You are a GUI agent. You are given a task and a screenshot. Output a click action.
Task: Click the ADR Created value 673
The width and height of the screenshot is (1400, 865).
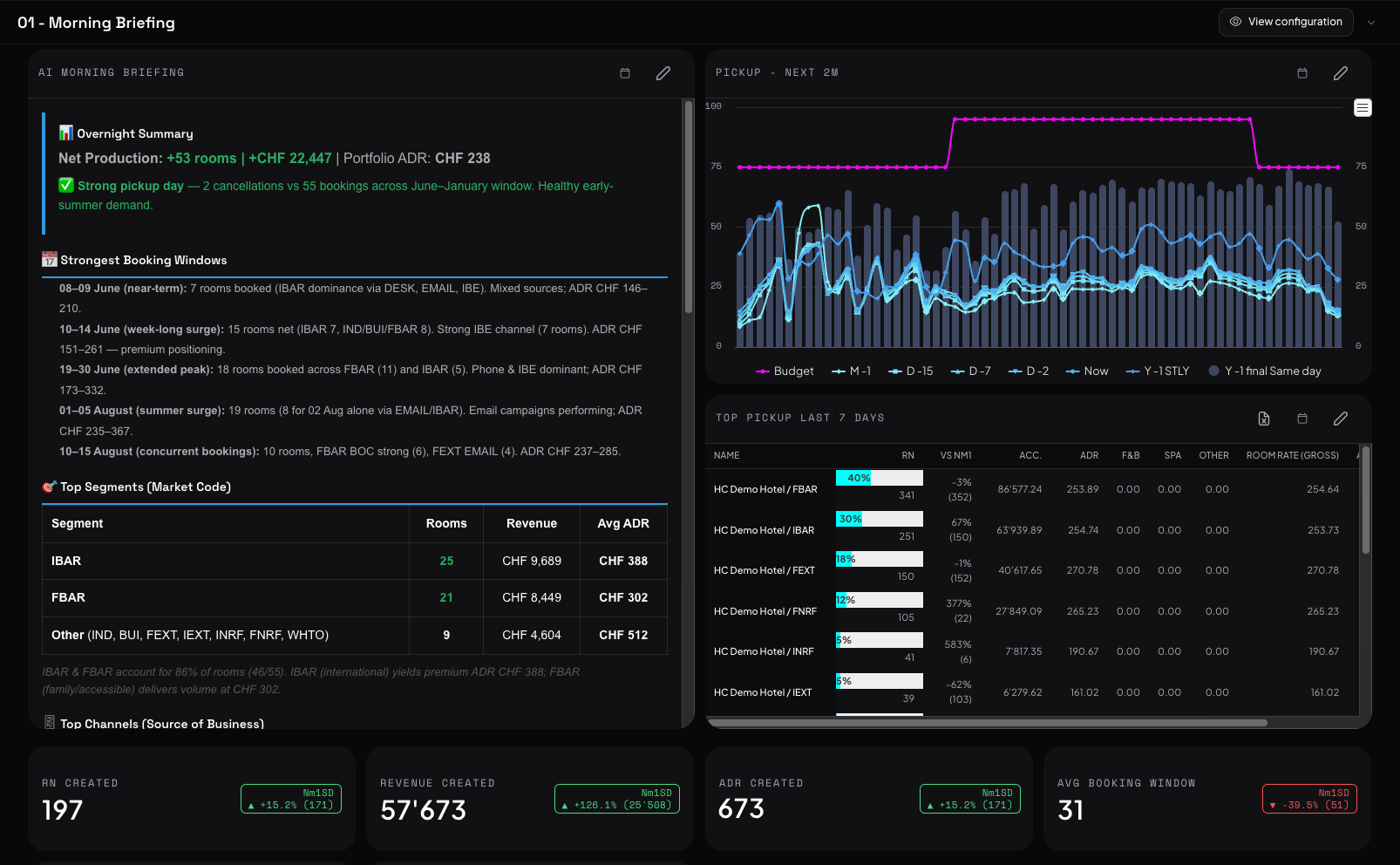(x=742, y=809)
